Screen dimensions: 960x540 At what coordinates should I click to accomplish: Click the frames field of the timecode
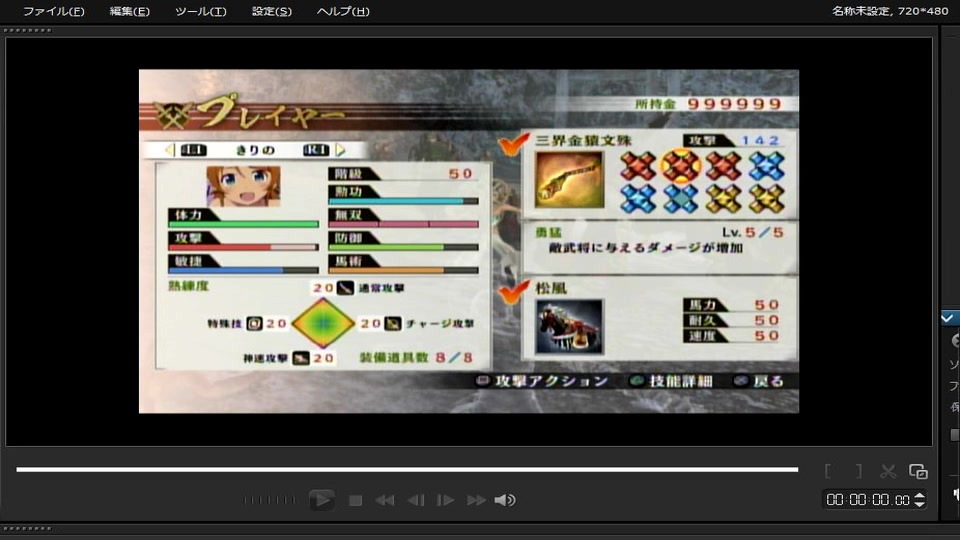pyautogui.click(x=902, y=500)
